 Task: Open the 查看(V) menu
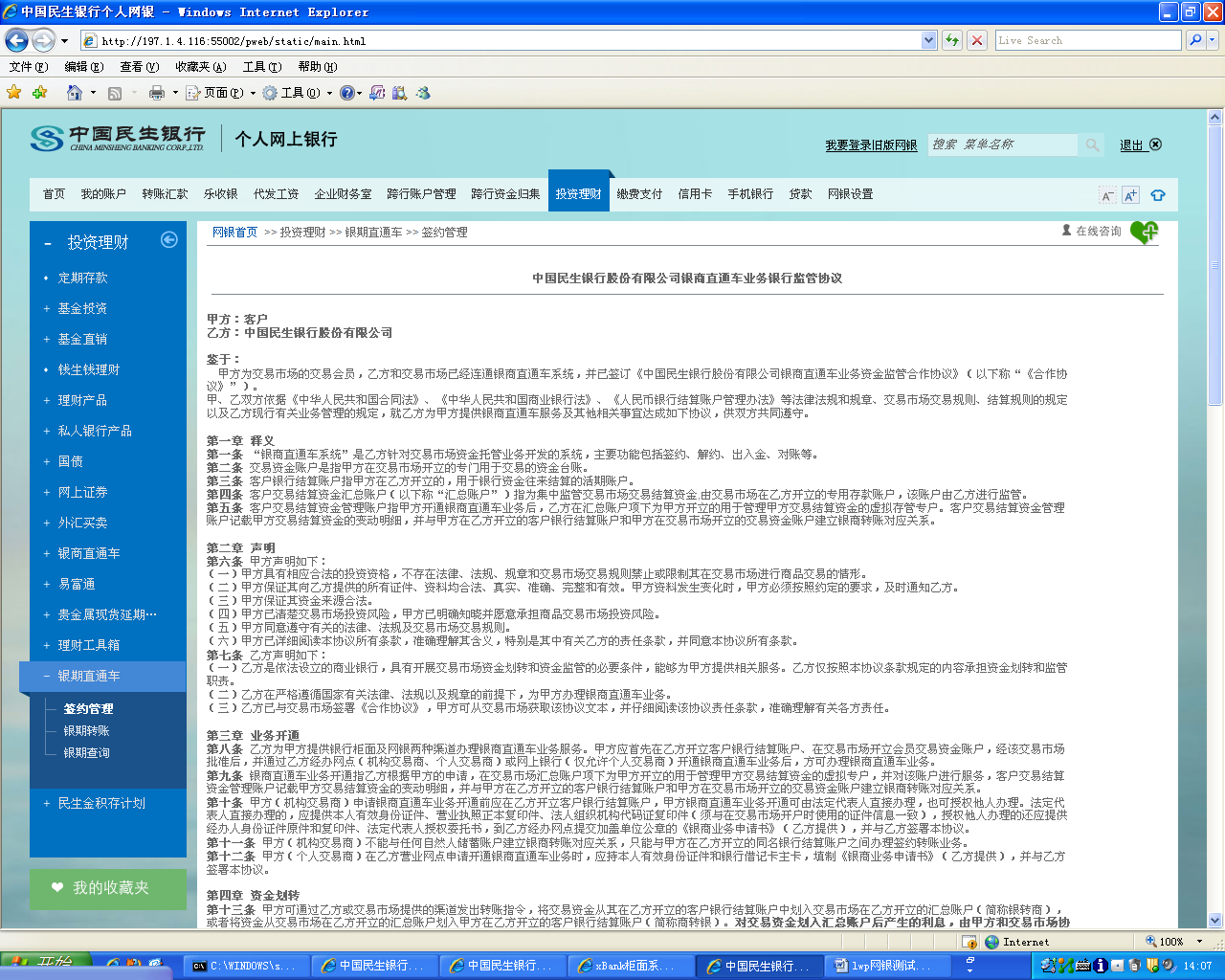[x=139, y=67]
